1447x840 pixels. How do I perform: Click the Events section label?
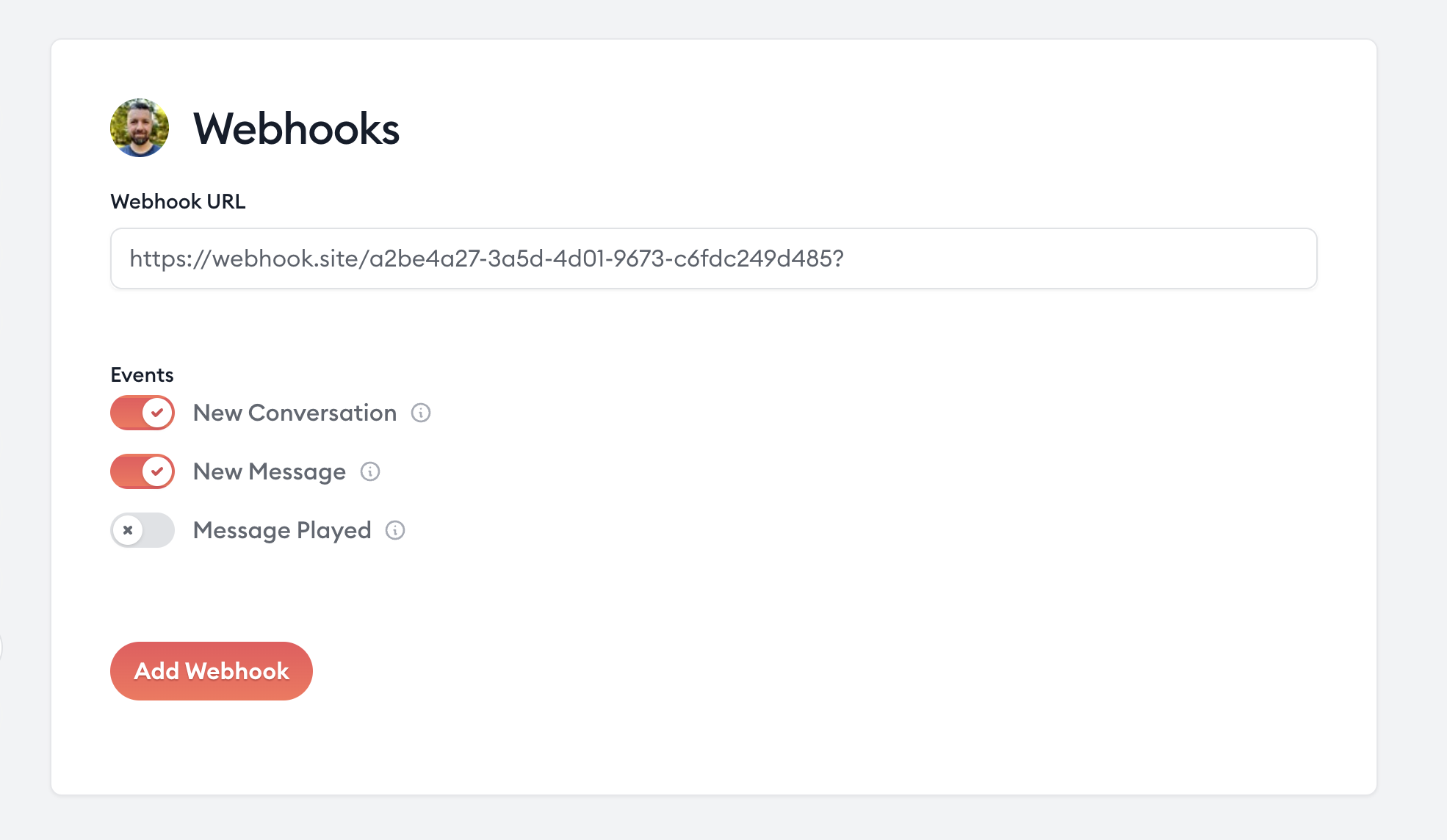coord(142,374)
